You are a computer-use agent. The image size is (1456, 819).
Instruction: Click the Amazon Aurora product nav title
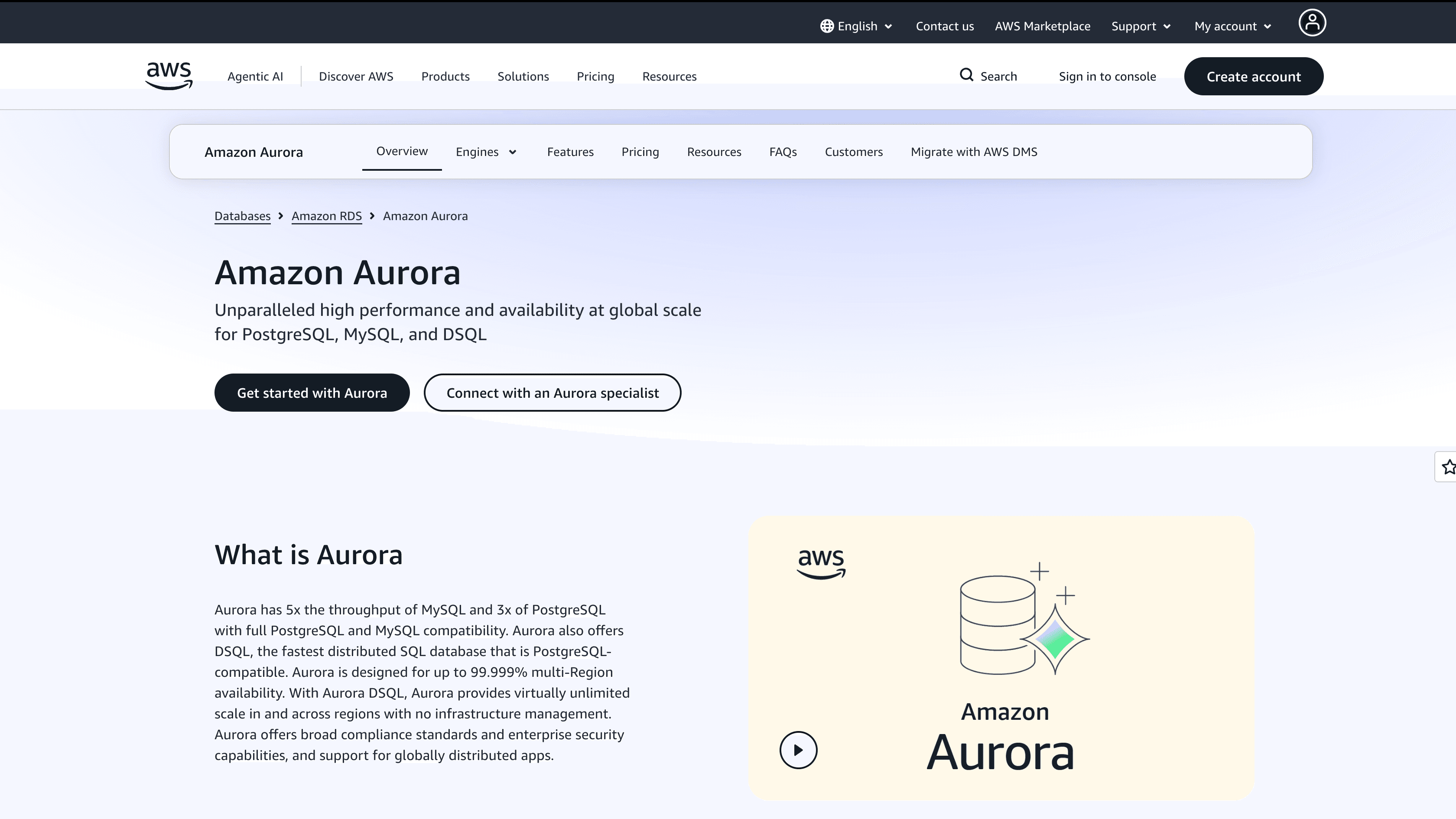(254, 152)
